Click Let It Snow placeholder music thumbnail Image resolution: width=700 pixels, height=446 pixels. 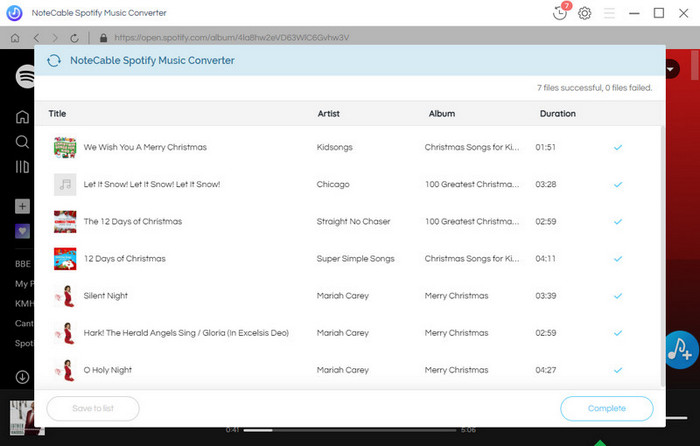65,184
